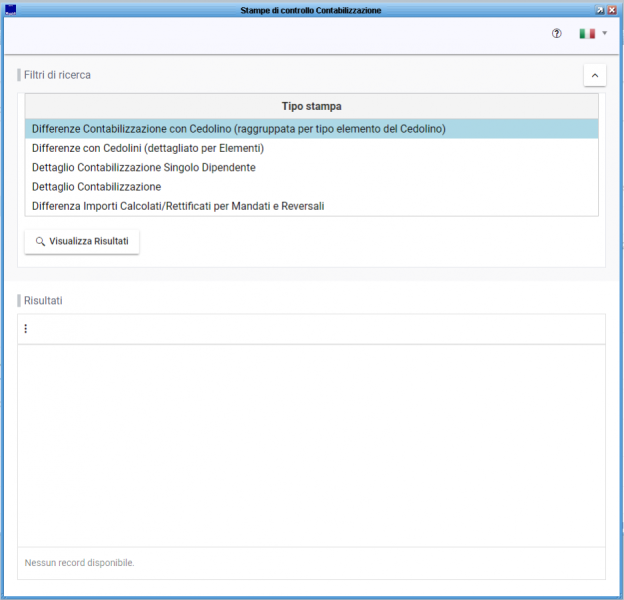The width and height of the screenshot is (624, 600).
Task: Click the Visualizza Risultati button
Action: 82,241
